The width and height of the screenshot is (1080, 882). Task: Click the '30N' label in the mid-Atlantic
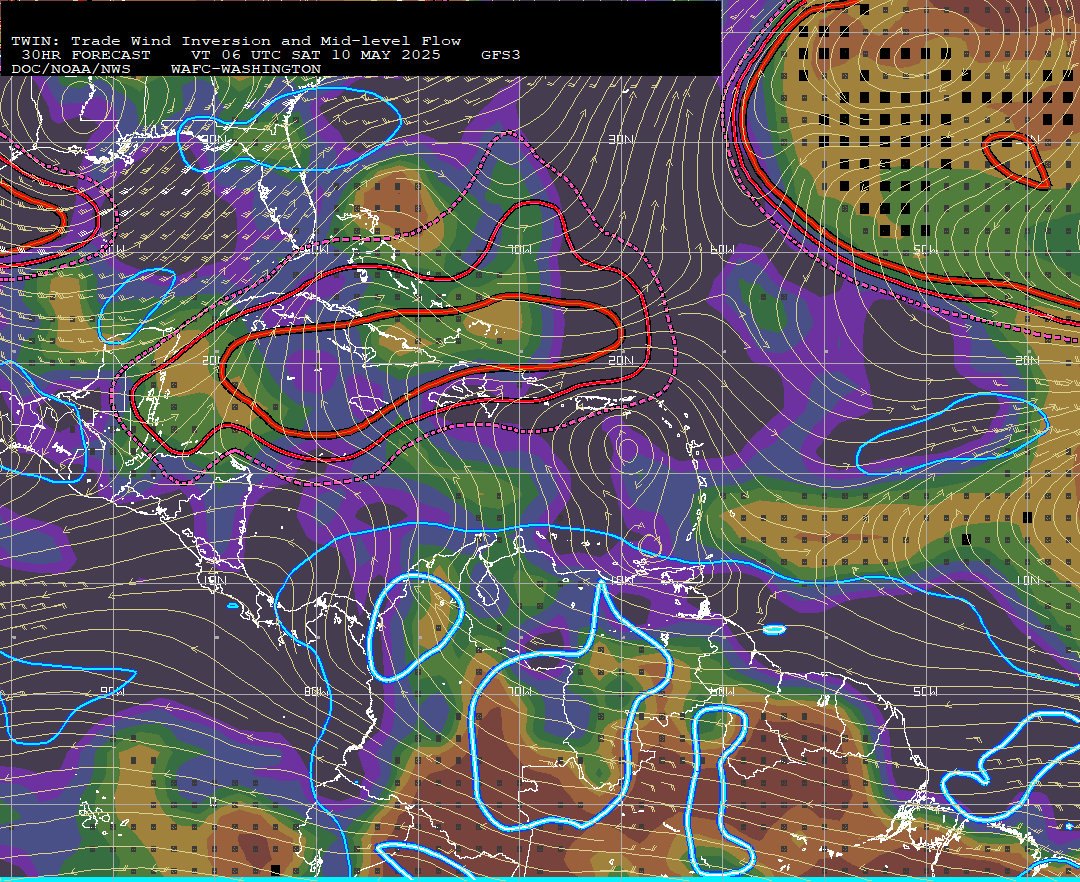point(621,140)
